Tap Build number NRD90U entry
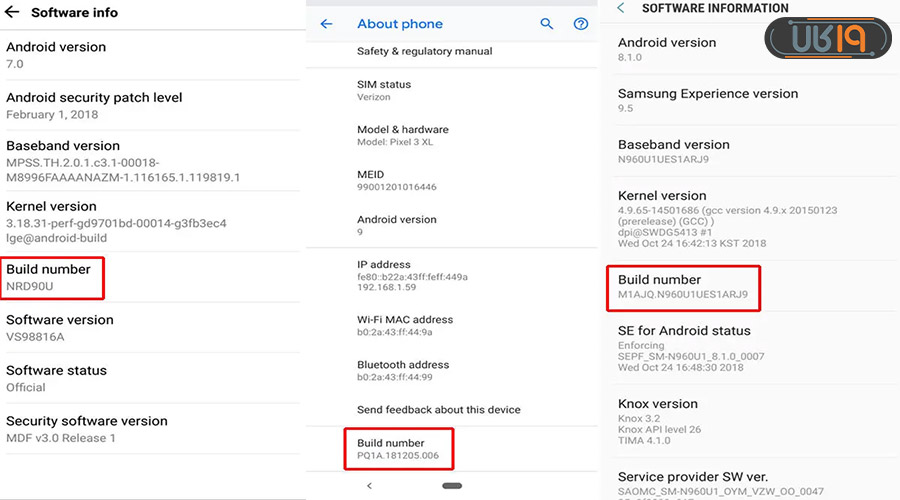The image size is (900, 500). point(52,277)
